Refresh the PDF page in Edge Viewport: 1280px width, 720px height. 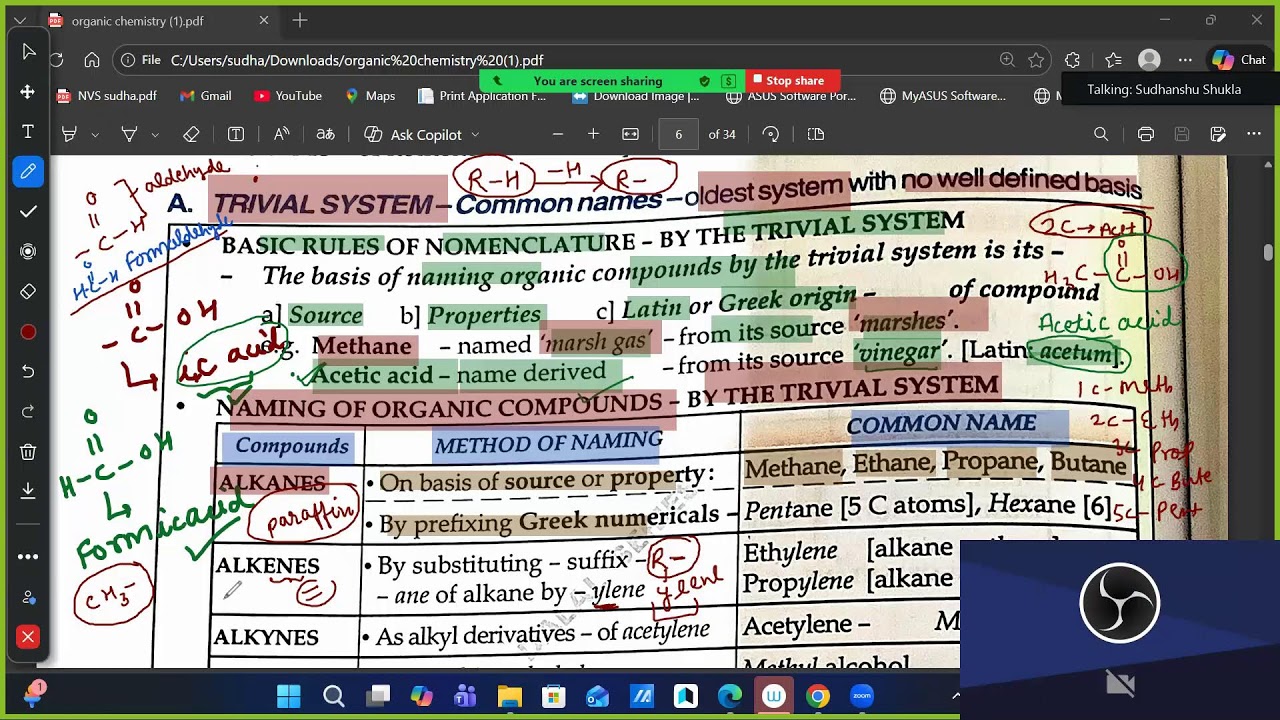coord(56,60)
